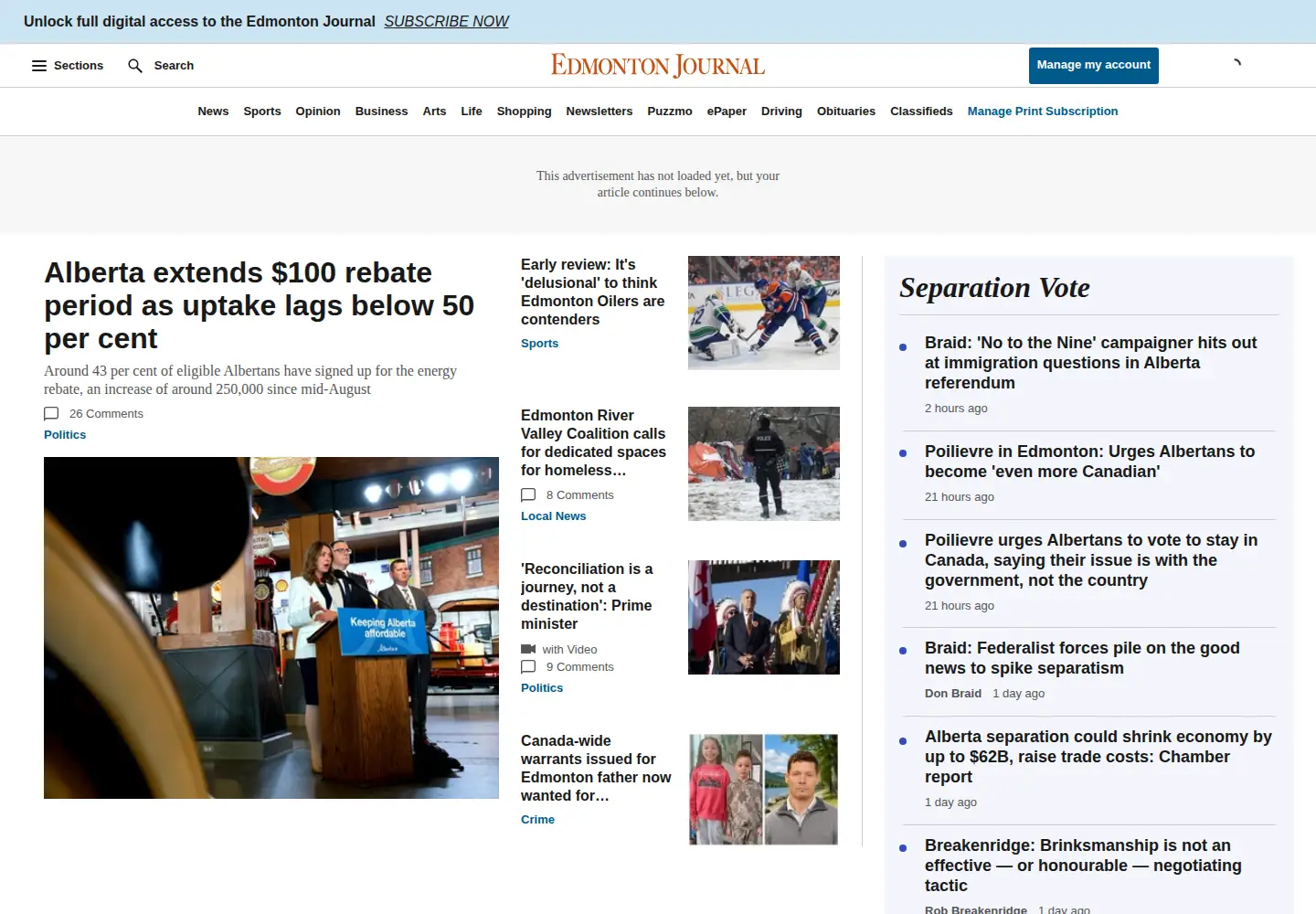Open Poilievre 'even more Canadian' story
Image resolution: width=1316 pixels, height=914 pixels.
(x=1089, y=462)
